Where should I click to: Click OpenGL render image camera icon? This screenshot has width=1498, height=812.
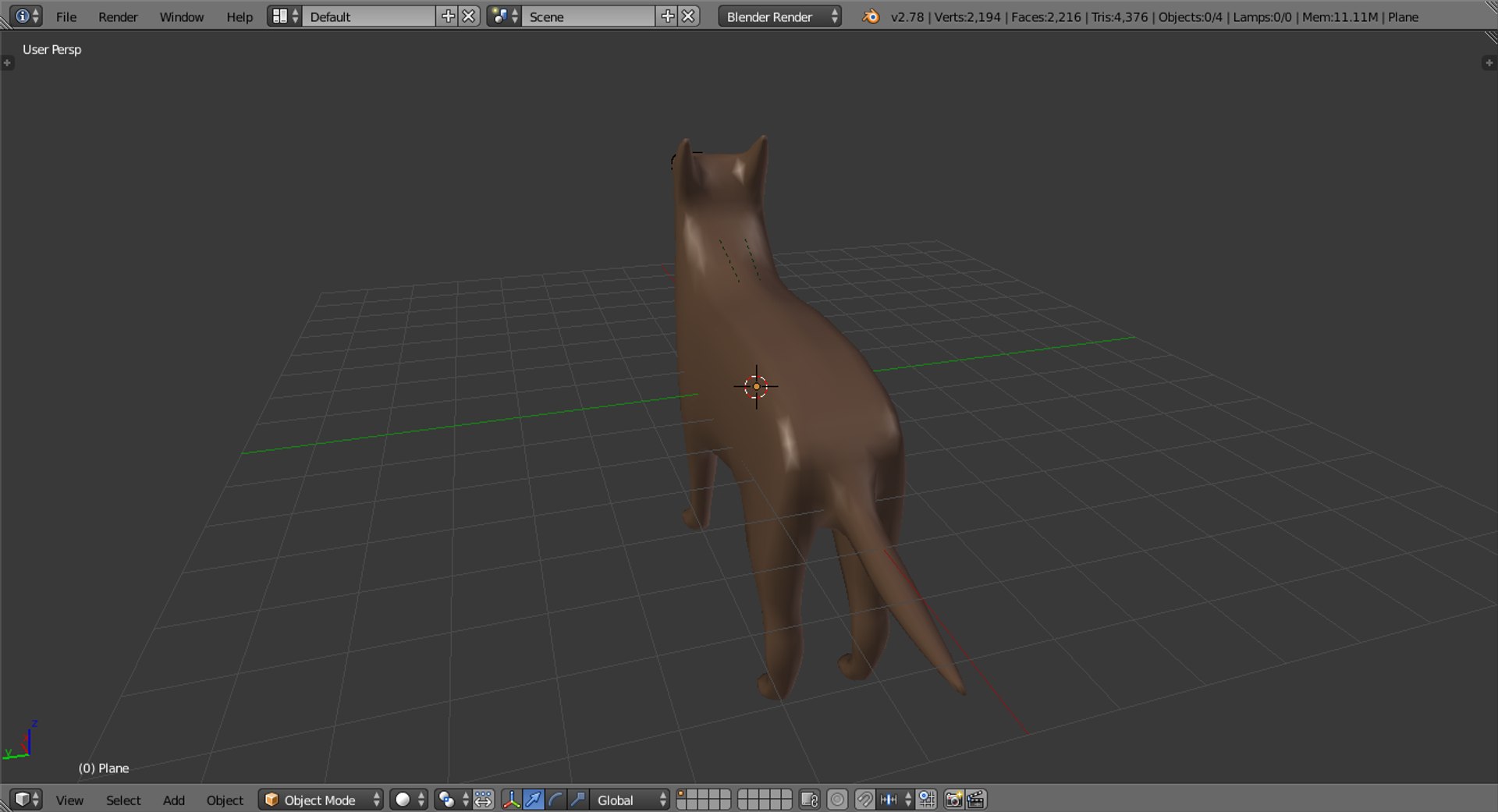click(953, 800)
